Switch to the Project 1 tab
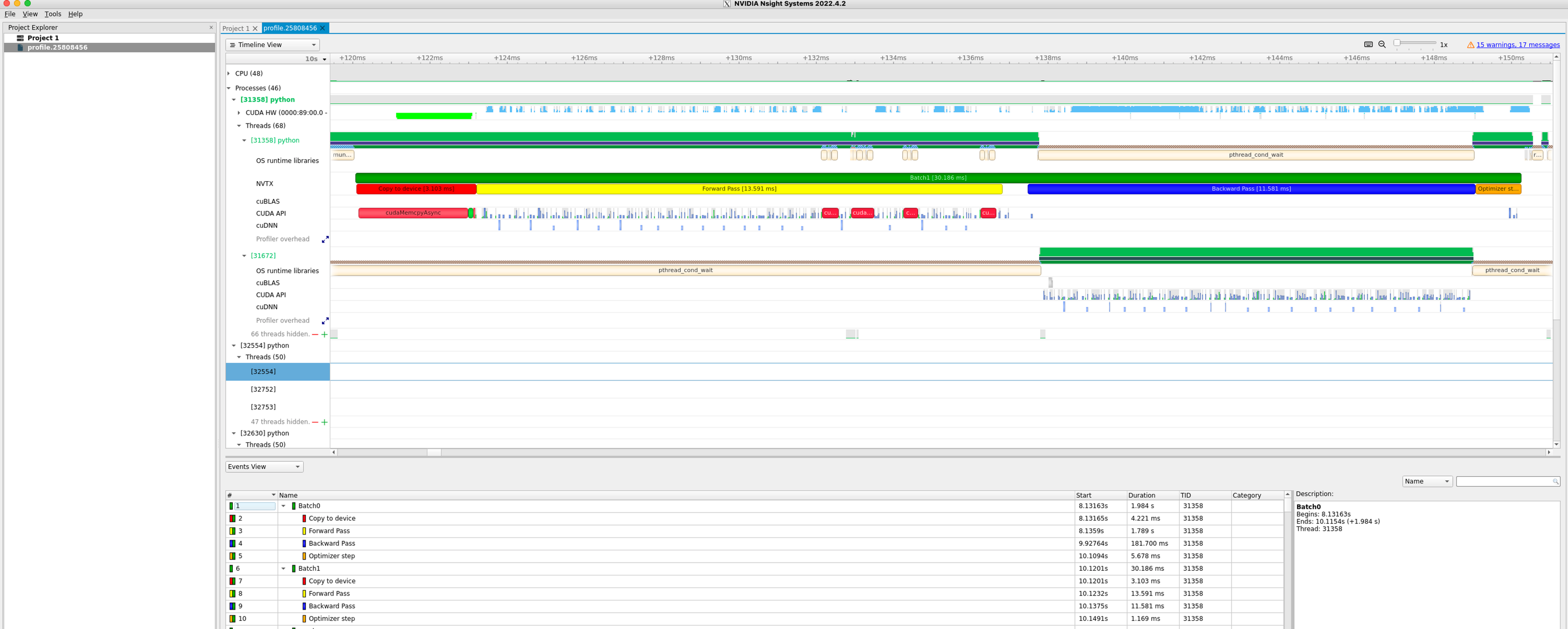 pos(236,29)
